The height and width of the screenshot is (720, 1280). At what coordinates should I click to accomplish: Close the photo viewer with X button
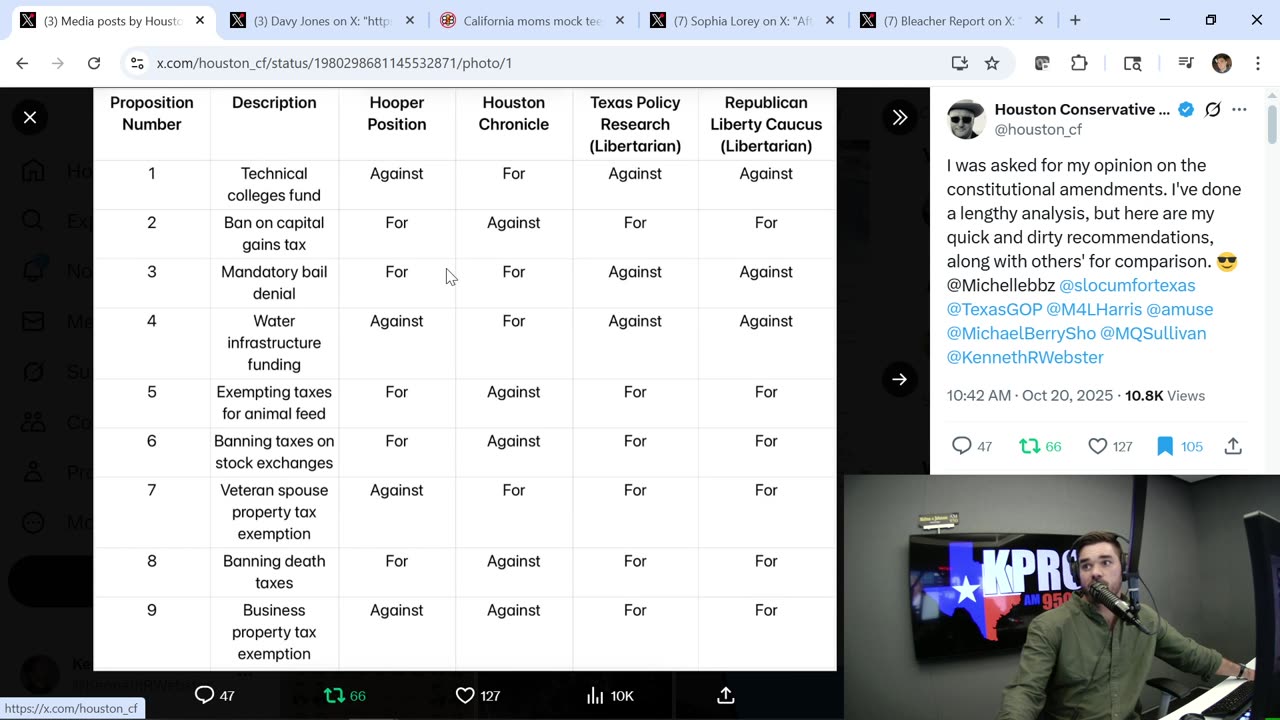pos(30,117)
